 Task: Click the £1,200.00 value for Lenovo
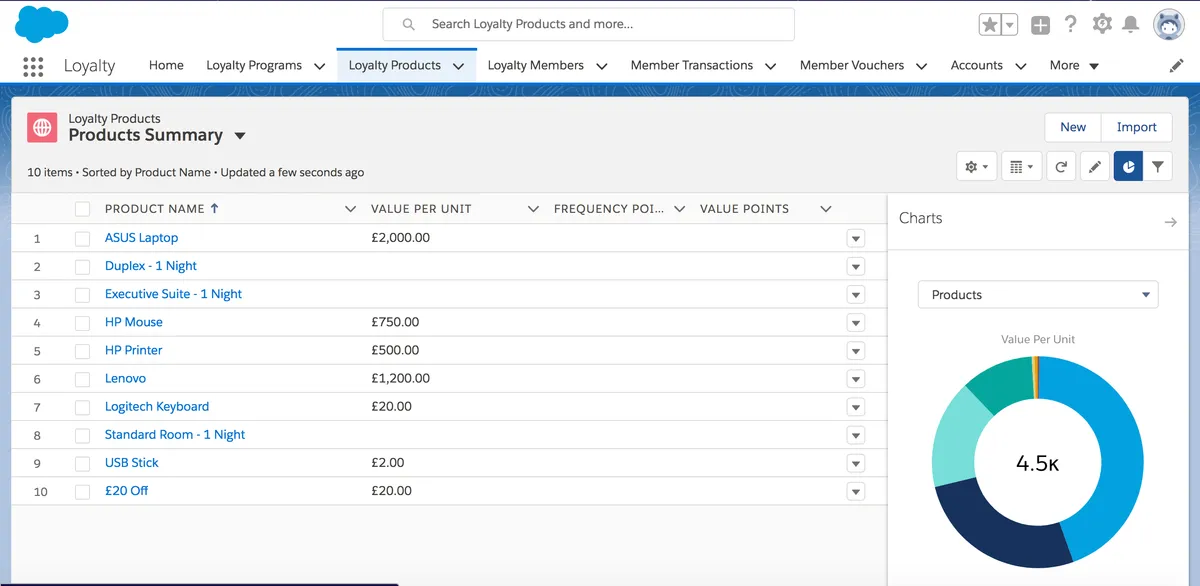(x=400, y=379)
